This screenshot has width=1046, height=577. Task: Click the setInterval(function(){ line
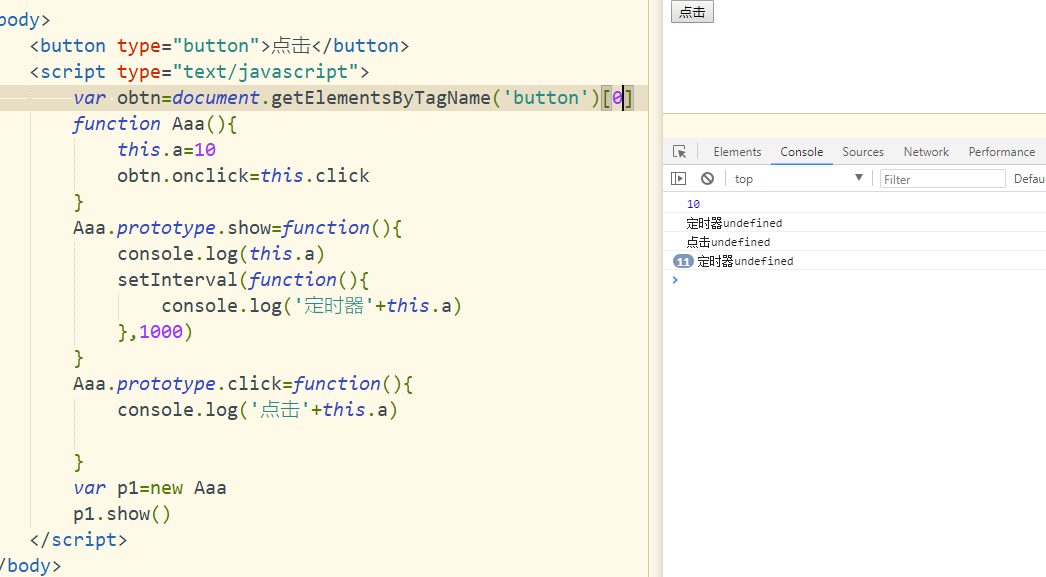243,280
